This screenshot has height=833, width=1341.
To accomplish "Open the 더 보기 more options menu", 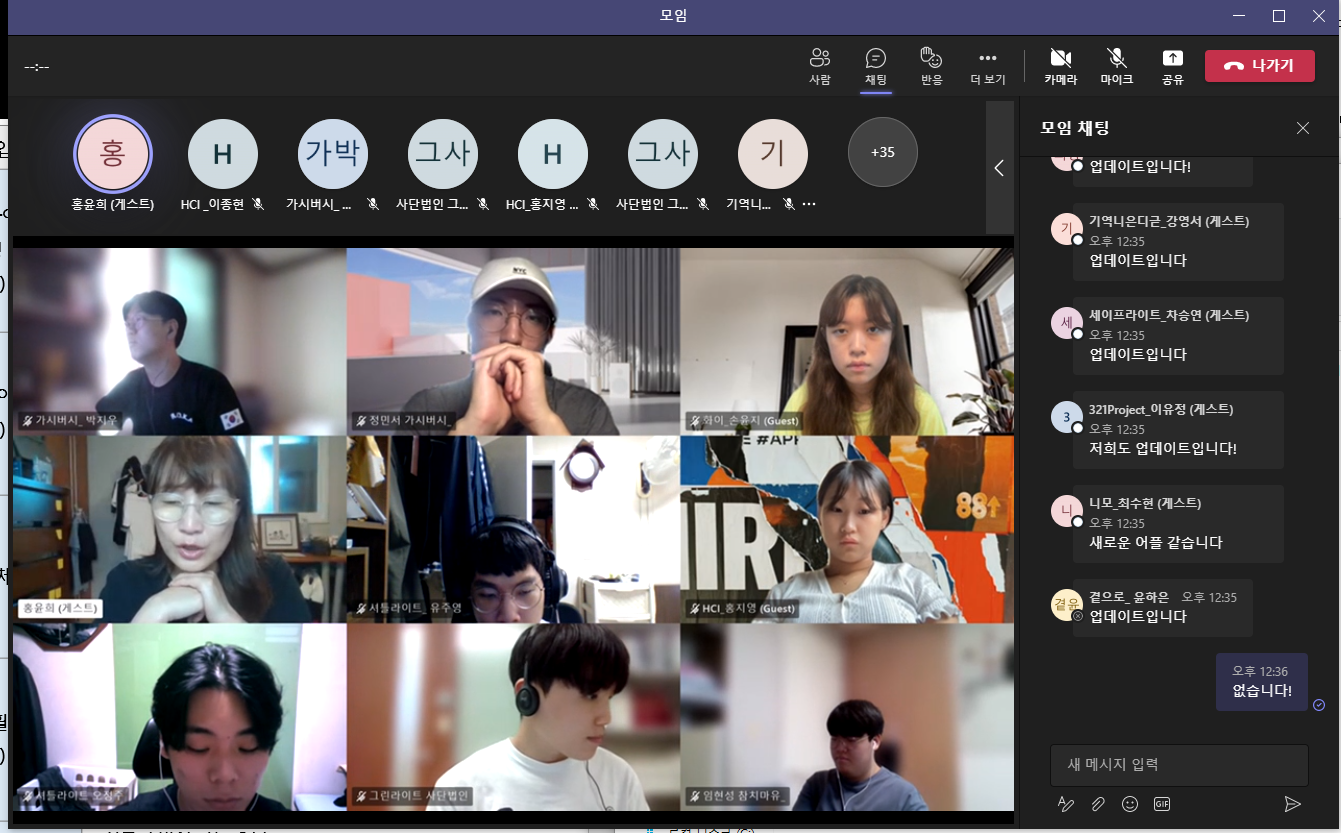I will [988, 66].
